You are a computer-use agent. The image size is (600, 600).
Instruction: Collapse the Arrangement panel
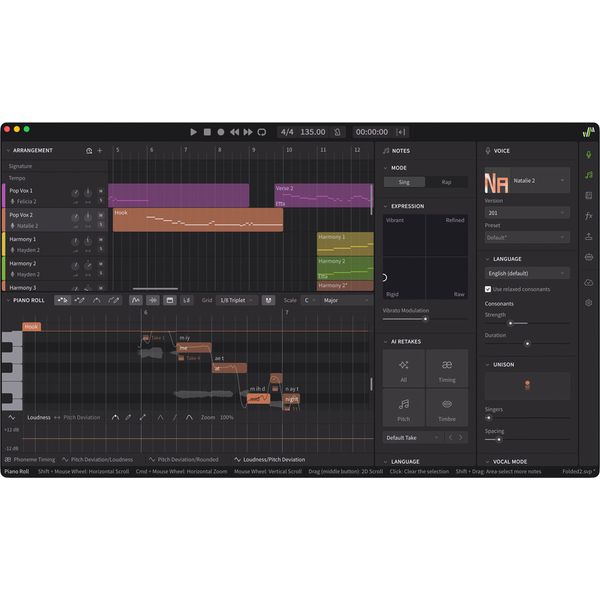(x=8, y=151)
